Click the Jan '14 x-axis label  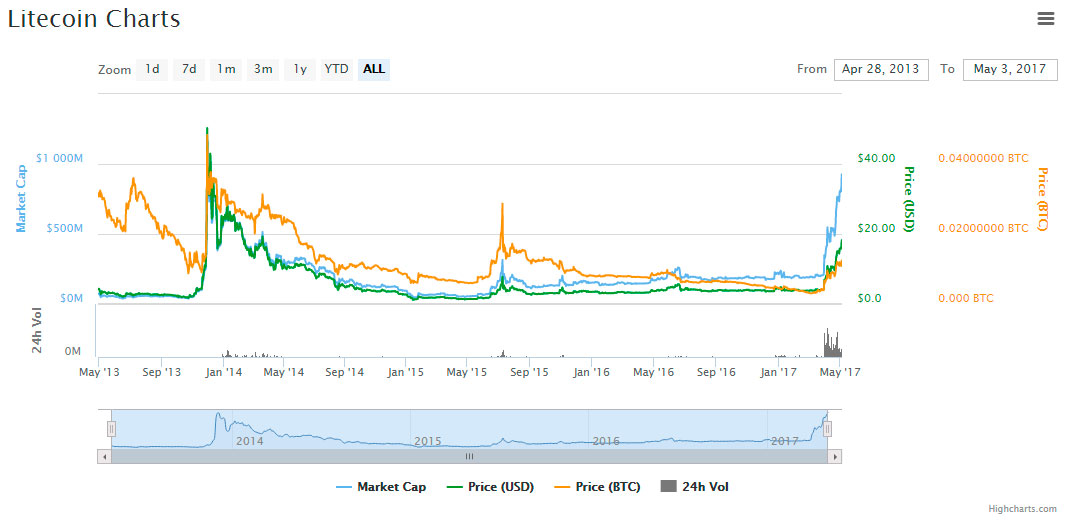tap(223, 372)
